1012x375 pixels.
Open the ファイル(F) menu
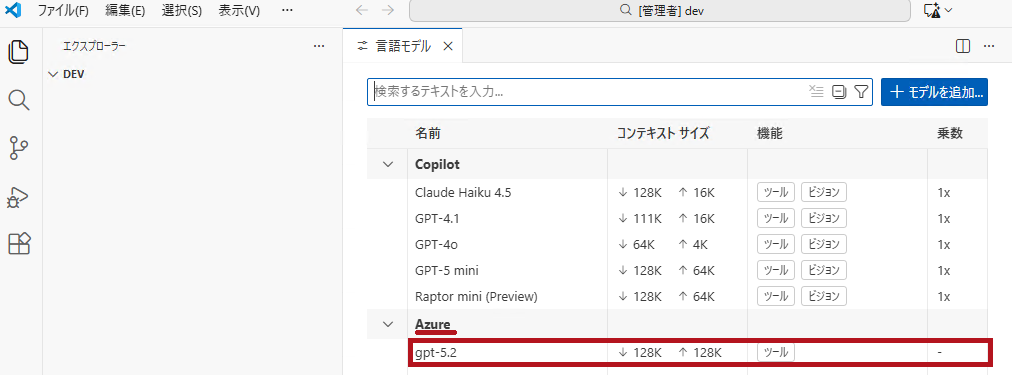click(63, 10)
